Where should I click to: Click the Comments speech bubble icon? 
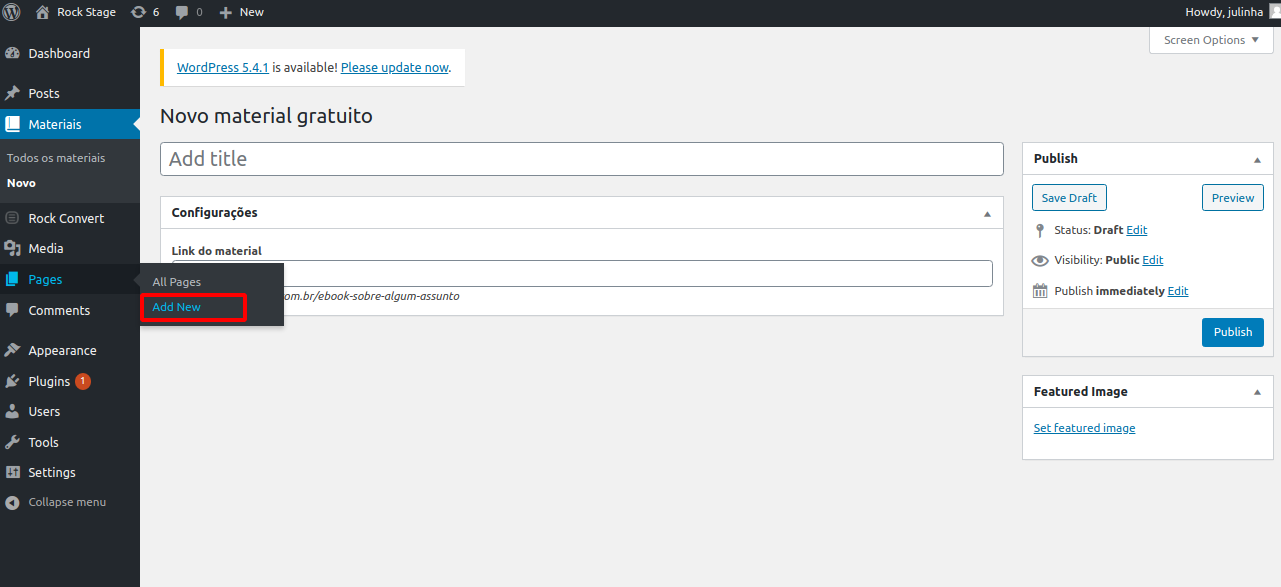pos(13,311)
